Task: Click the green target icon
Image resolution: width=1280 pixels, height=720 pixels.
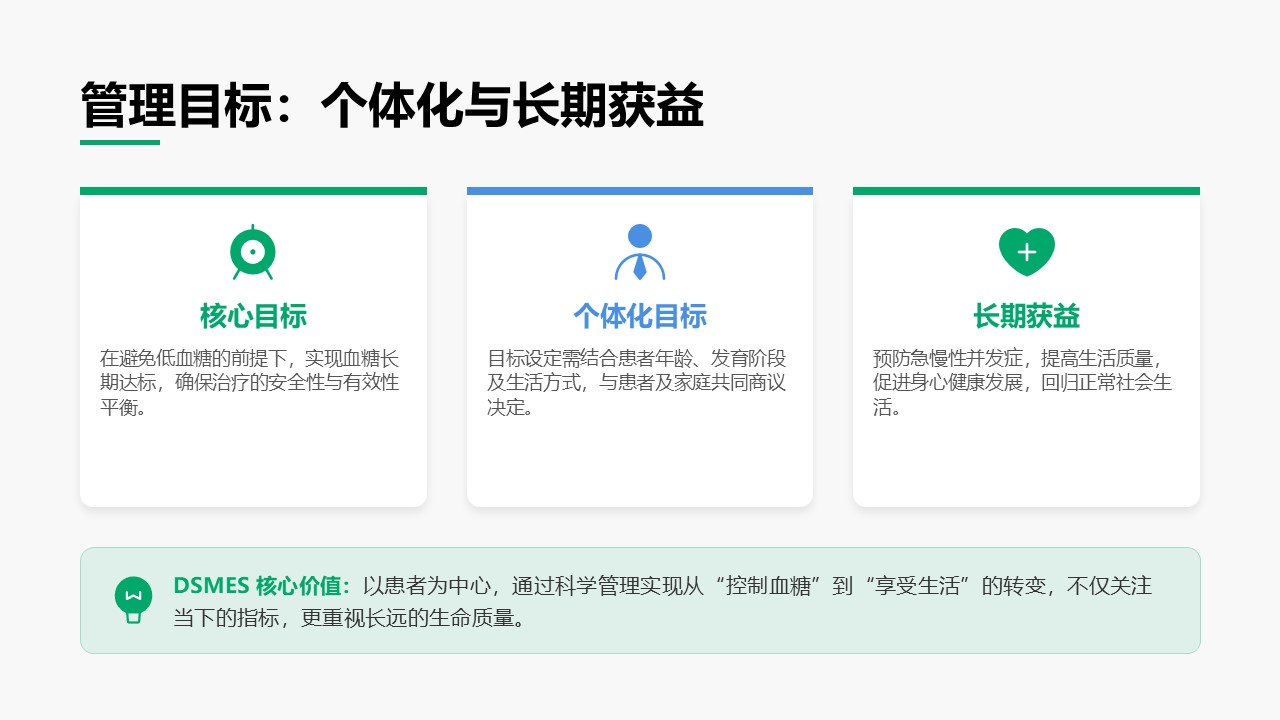Action: pyautogui.click(x=253, y=253)
